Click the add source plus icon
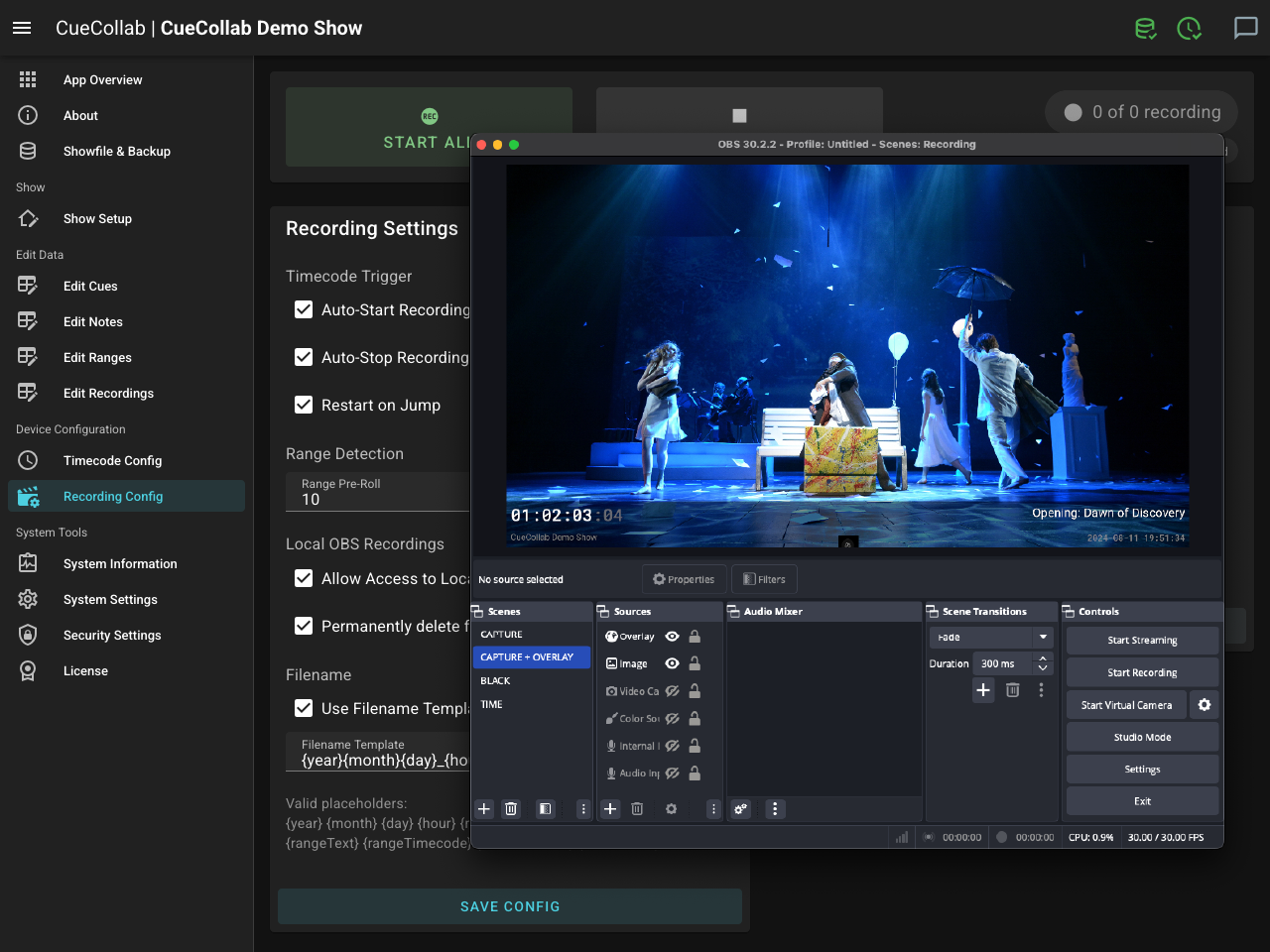This screenshot has width=1270, height=952. coord(609,809)
